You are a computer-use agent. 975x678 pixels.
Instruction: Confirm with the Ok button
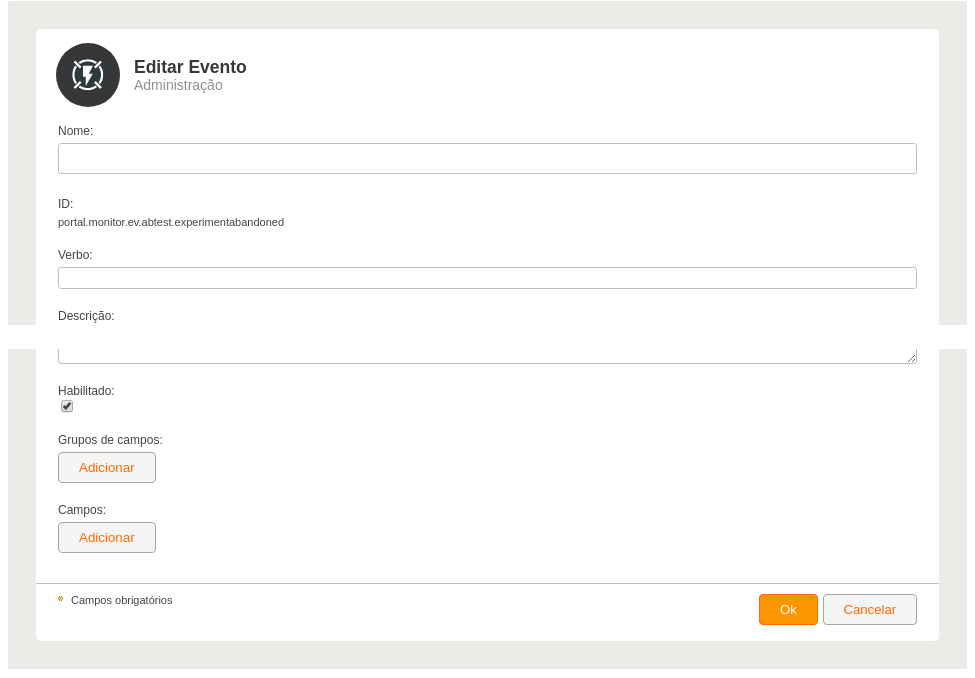(788, 610)
